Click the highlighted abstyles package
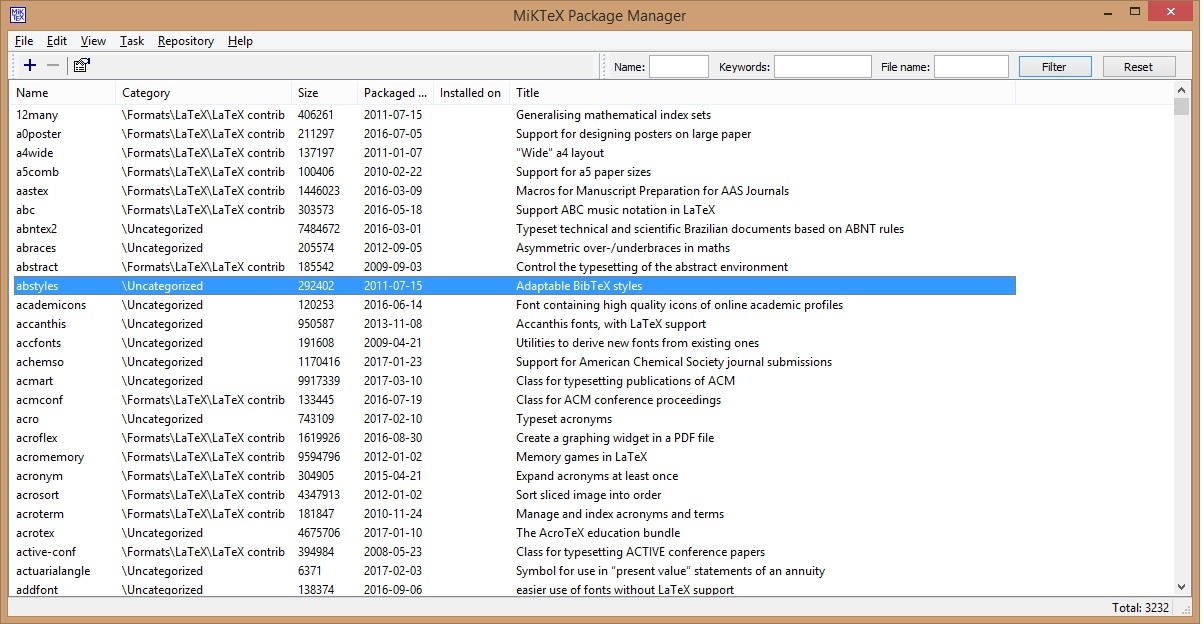Screen dimensions: 1203x624 click(514, 286)
